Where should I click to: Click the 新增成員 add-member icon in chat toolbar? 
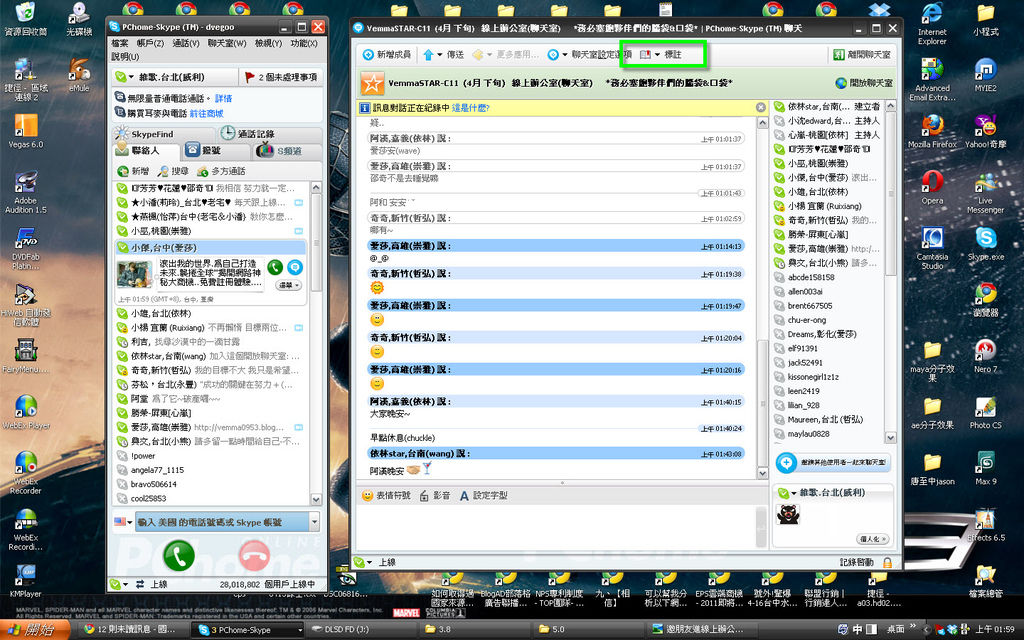368,55
